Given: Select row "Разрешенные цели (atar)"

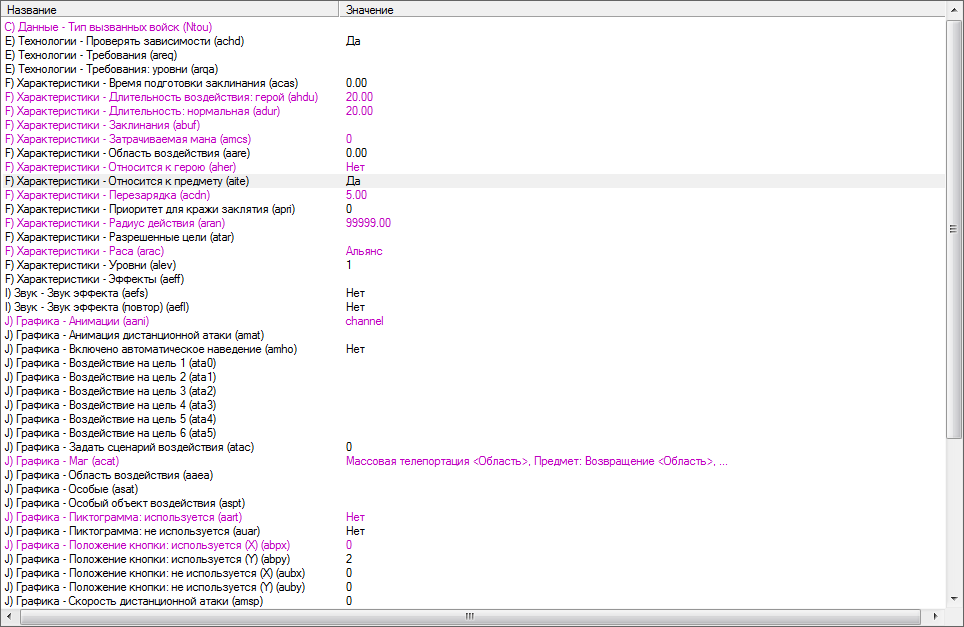Looking at the screenshot, I should point(473,237).
